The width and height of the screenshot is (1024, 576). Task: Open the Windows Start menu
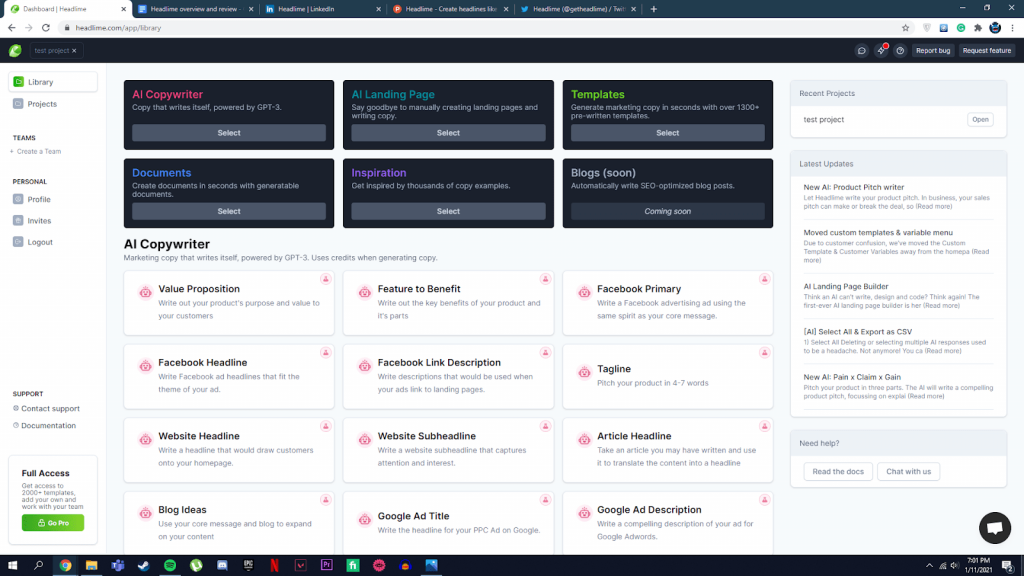click(12, 566)
